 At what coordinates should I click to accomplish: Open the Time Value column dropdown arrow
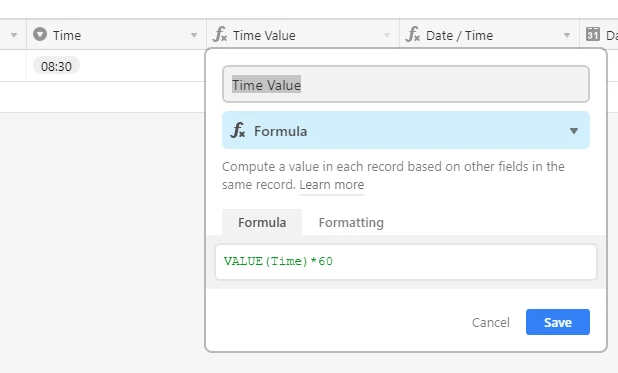click(x=387, y=35)
